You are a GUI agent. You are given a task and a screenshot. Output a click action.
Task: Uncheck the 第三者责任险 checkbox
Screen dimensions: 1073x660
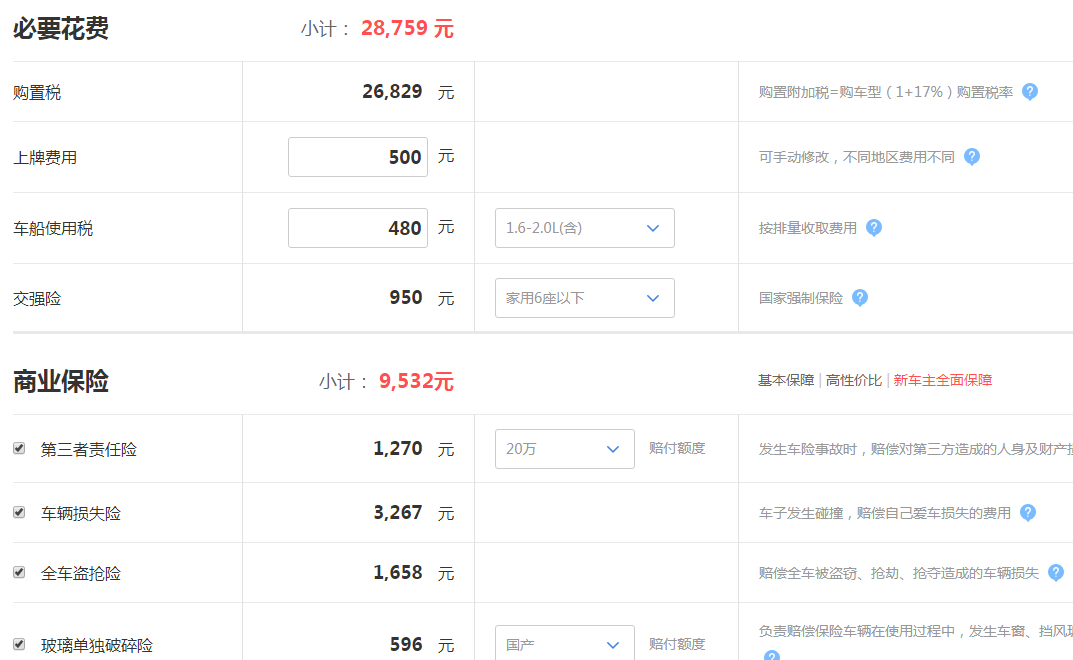pos(19,448)
